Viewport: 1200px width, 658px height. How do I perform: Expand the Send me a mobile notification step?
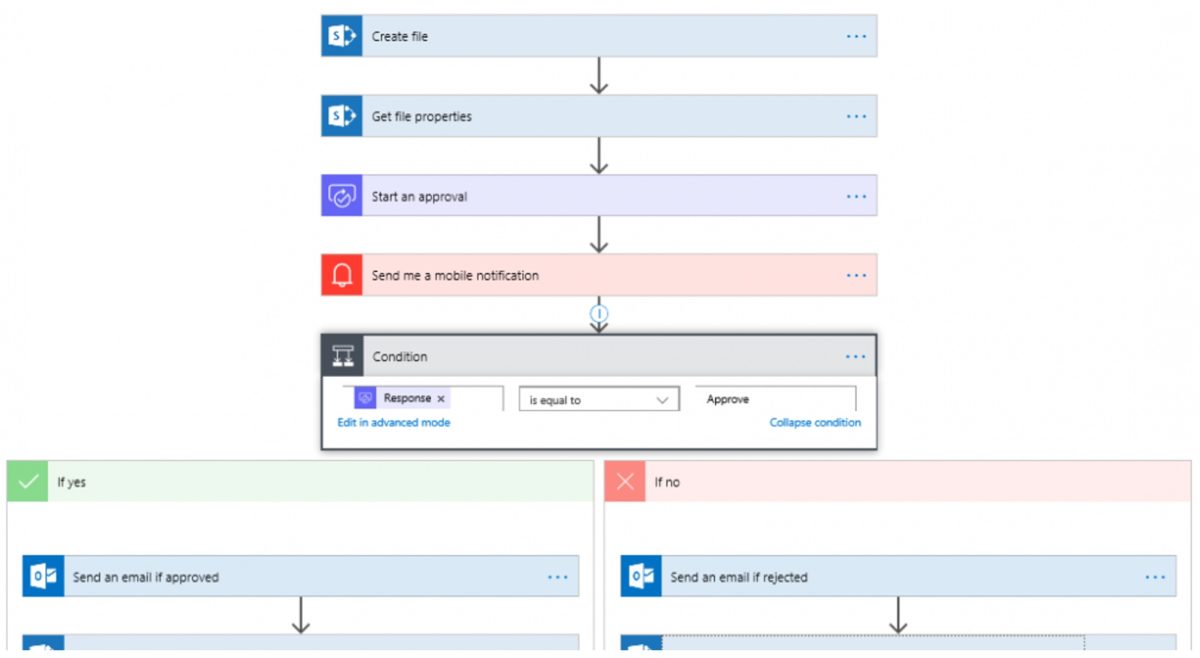click(x=600, y=275)
